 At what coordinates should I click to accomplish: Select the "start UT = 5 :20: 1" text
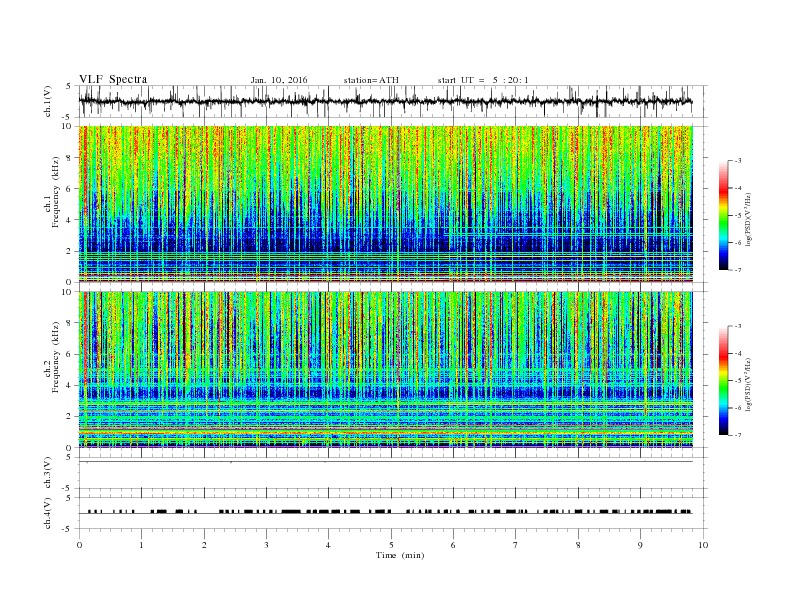(x=483, y=80)
